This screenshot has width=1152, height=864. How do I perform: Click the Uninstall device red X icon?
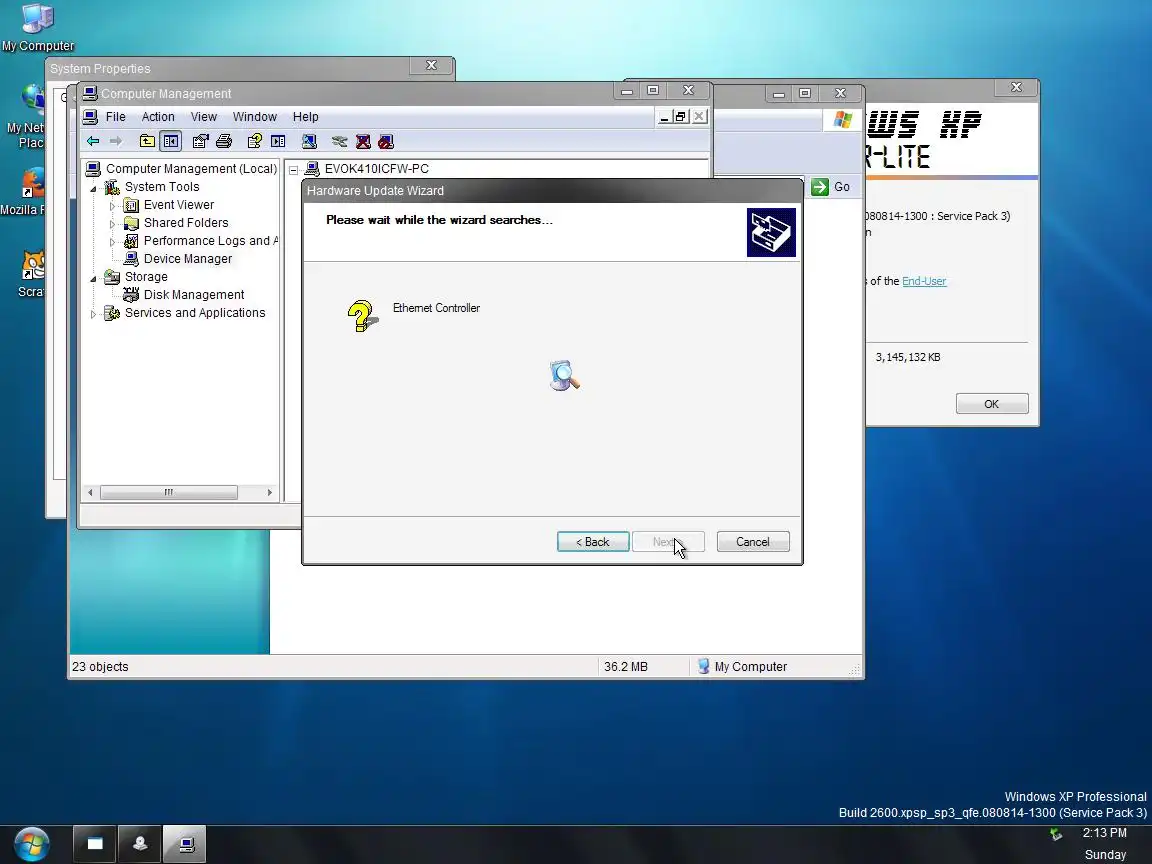(x=363, y=141)
